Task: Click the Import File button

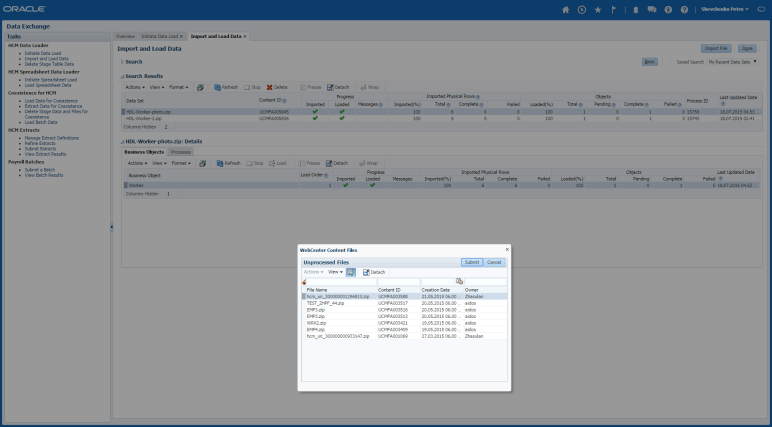Action: coord(716,48)
